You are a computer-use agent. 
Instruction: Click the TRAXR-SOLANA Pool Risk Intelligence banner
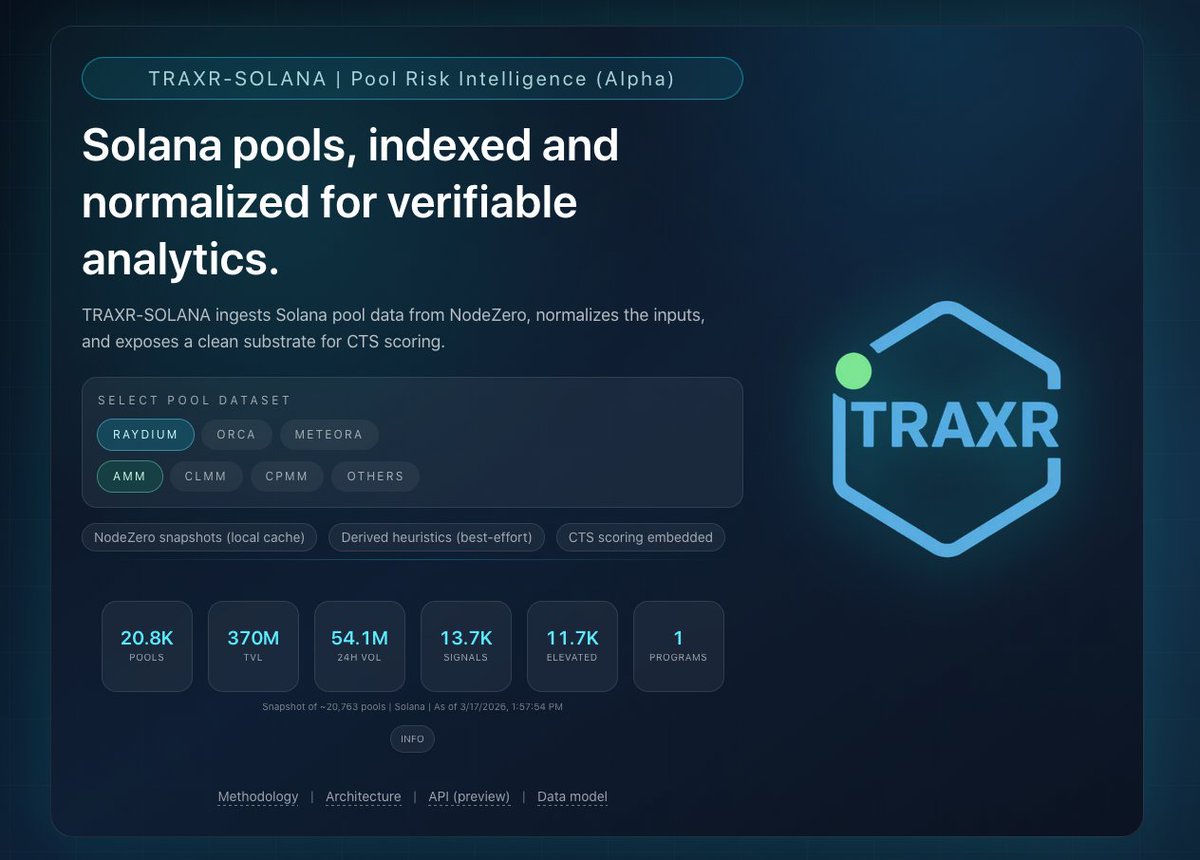412,78
